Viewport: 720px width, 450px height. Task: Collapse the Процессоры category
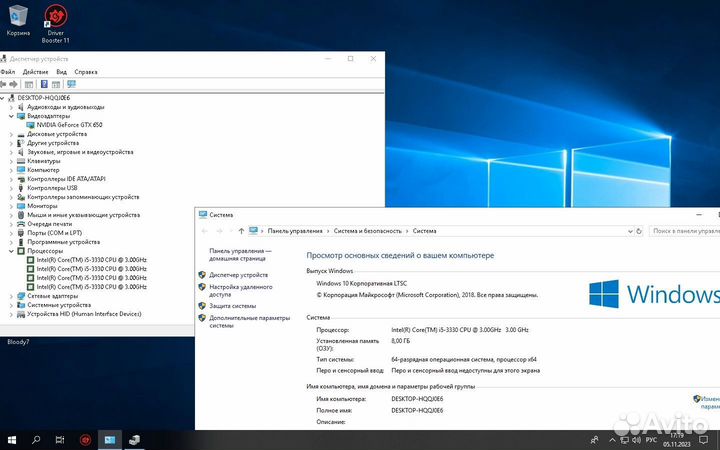(x=11, y=251)
